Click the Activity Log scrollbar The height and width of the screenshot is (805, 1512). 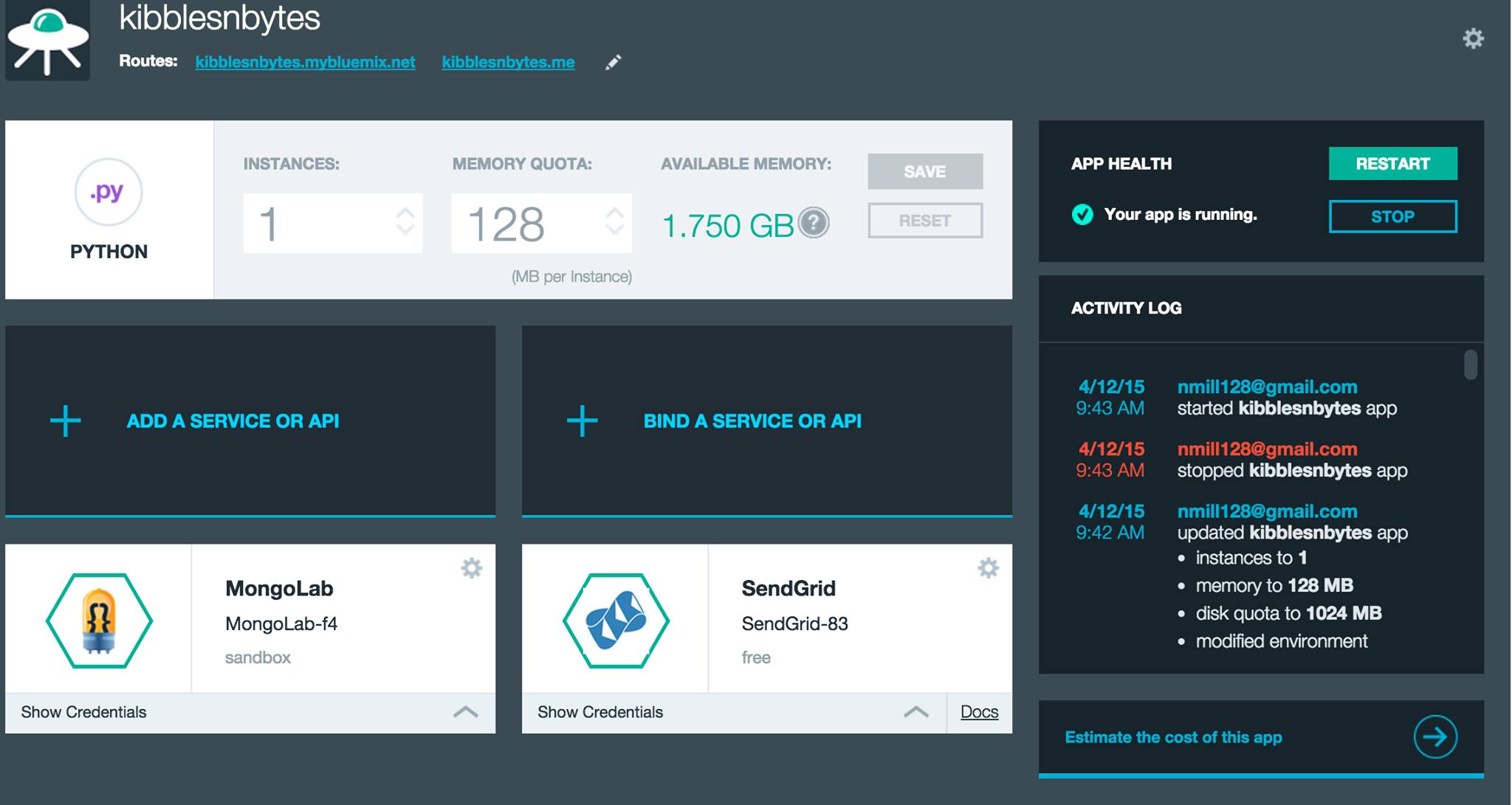(x=1471, y=365)
